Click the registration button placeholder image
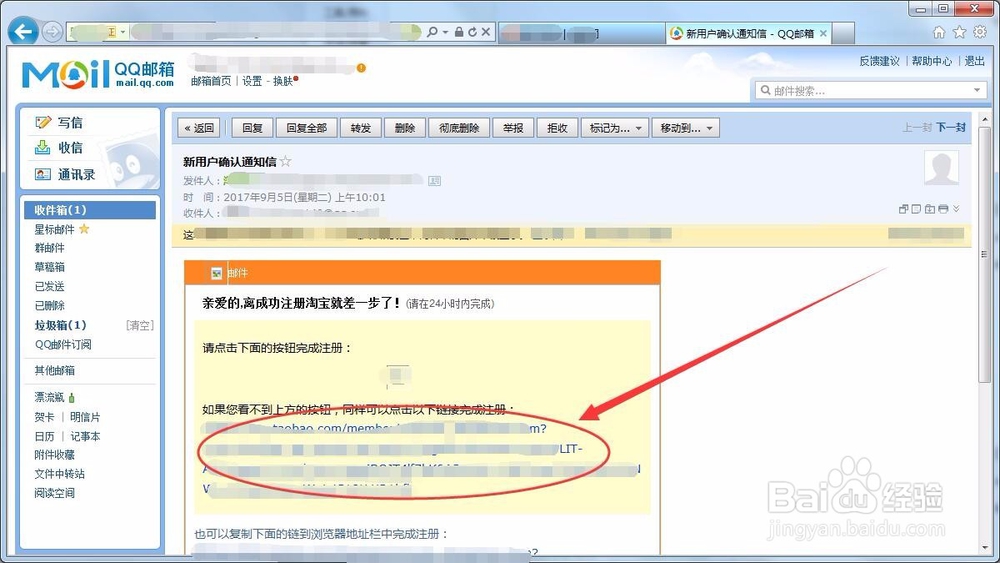The image size is (1000, 563). [x=397, y=376]
